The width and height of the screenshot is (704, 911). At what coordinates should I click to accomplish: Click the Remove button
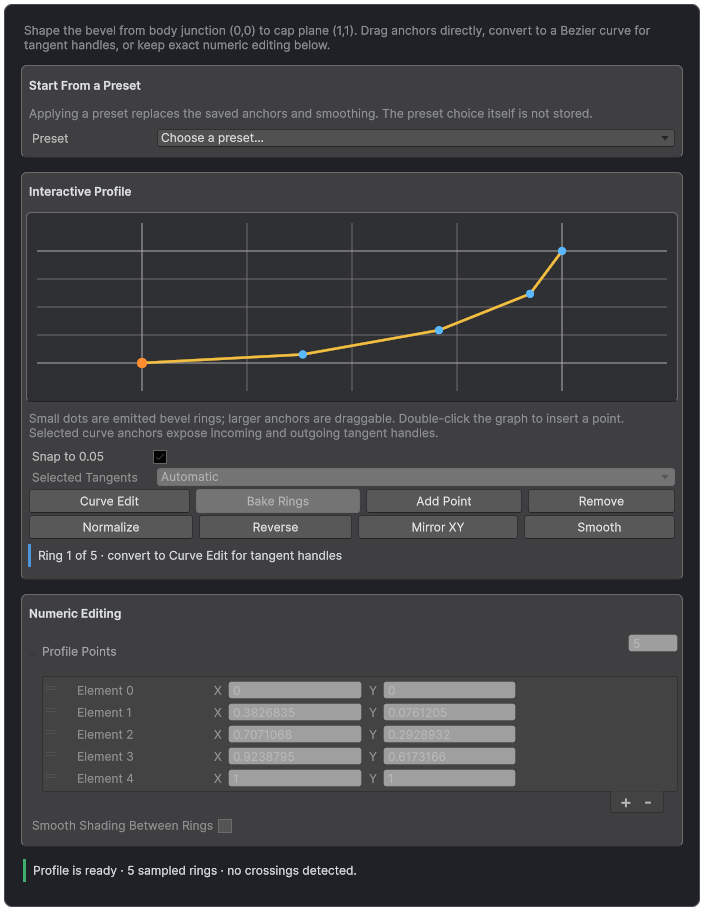pos(601,501)
